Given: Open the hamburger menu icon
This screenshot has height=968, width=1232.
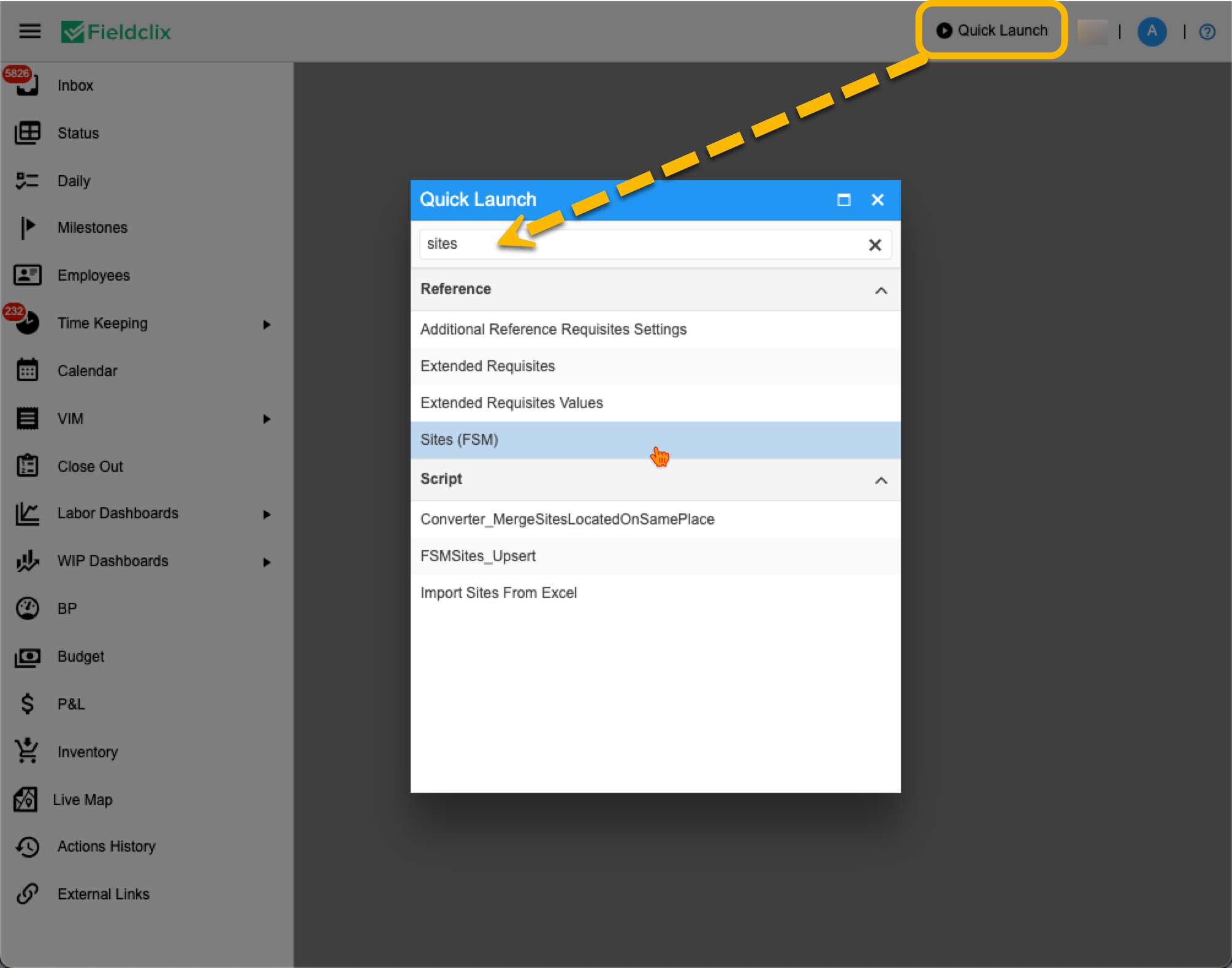Looking at the screenshot, I should pos(29,31).
